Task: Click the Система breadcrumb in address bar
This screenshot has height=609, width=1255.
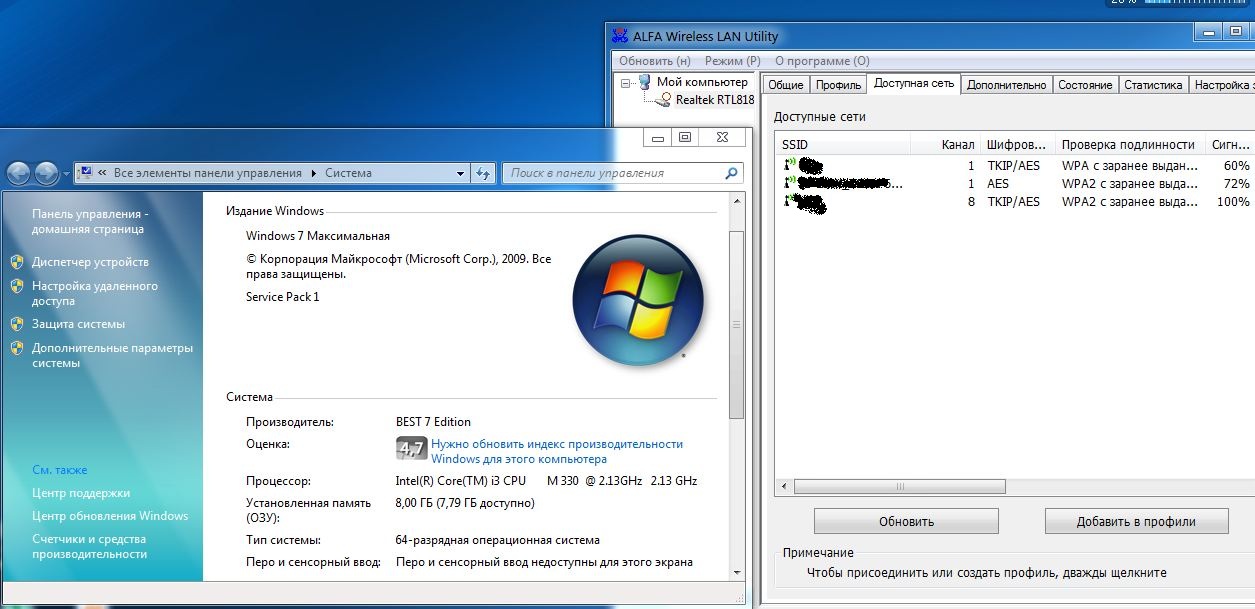Action: pyautogui.click(x=348, y=173)
